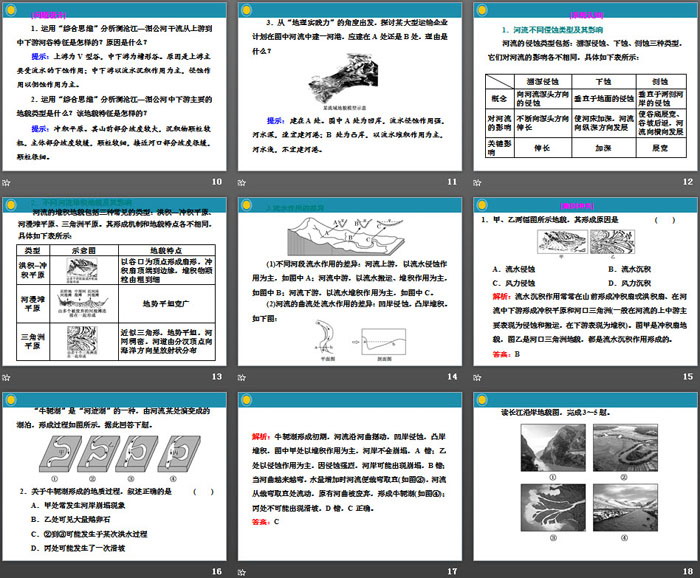Click slide number 14 label
Screen dimensions: 700x578
(452, 377)
